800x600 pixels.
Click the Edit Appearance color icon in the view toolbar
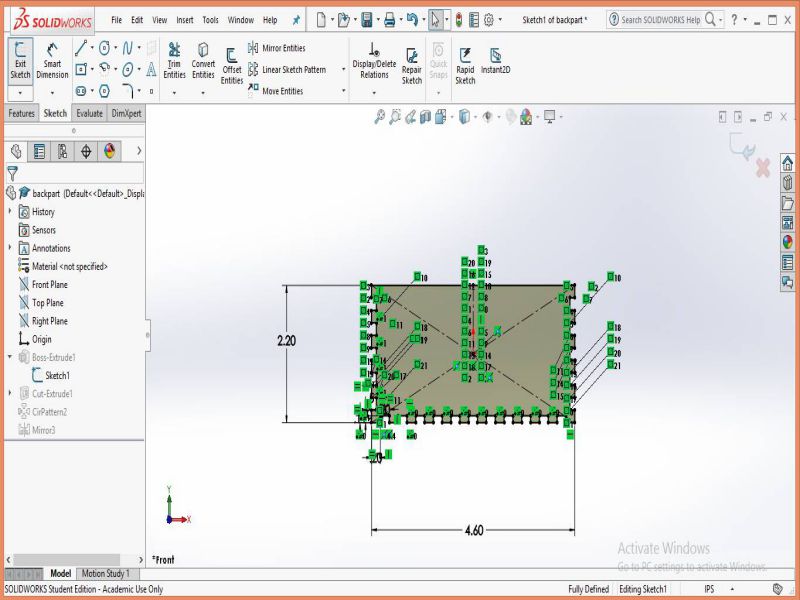click(526, 117)
